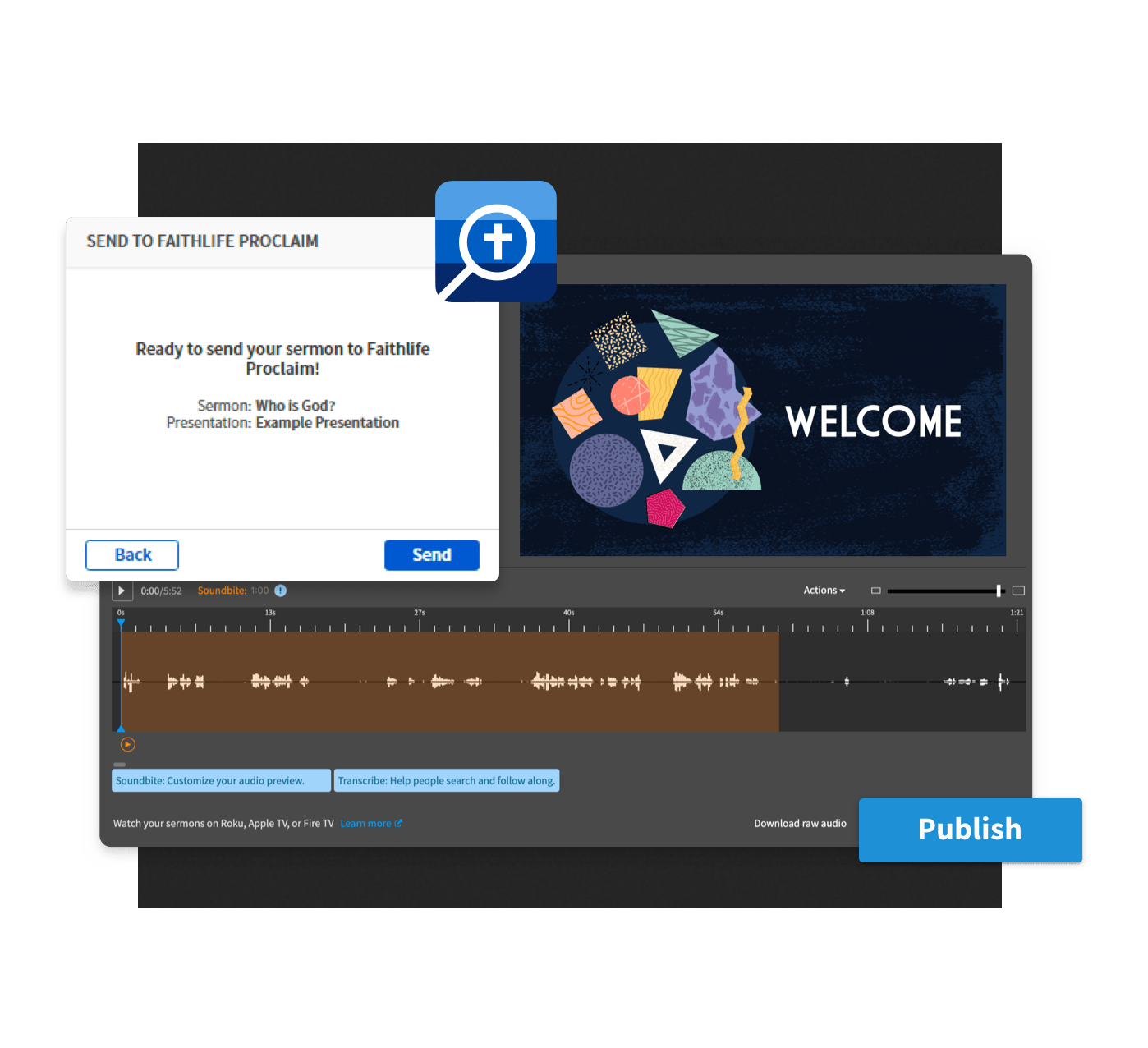Click the 'SEND TO FAITHLIFE PROCLAIM' dialog title
The image size is (1148, 1048).
(202, 241)
